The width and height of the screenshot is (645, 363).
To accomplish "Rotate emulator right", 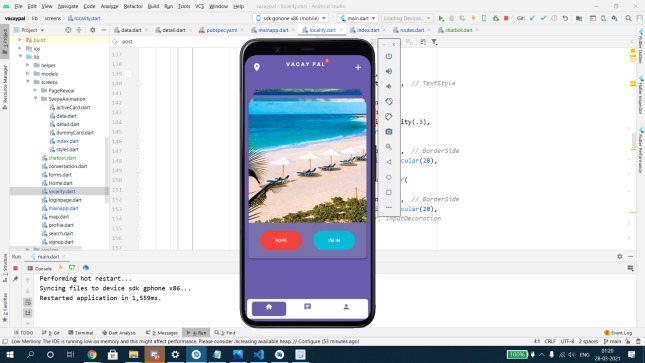I will 389,116.
